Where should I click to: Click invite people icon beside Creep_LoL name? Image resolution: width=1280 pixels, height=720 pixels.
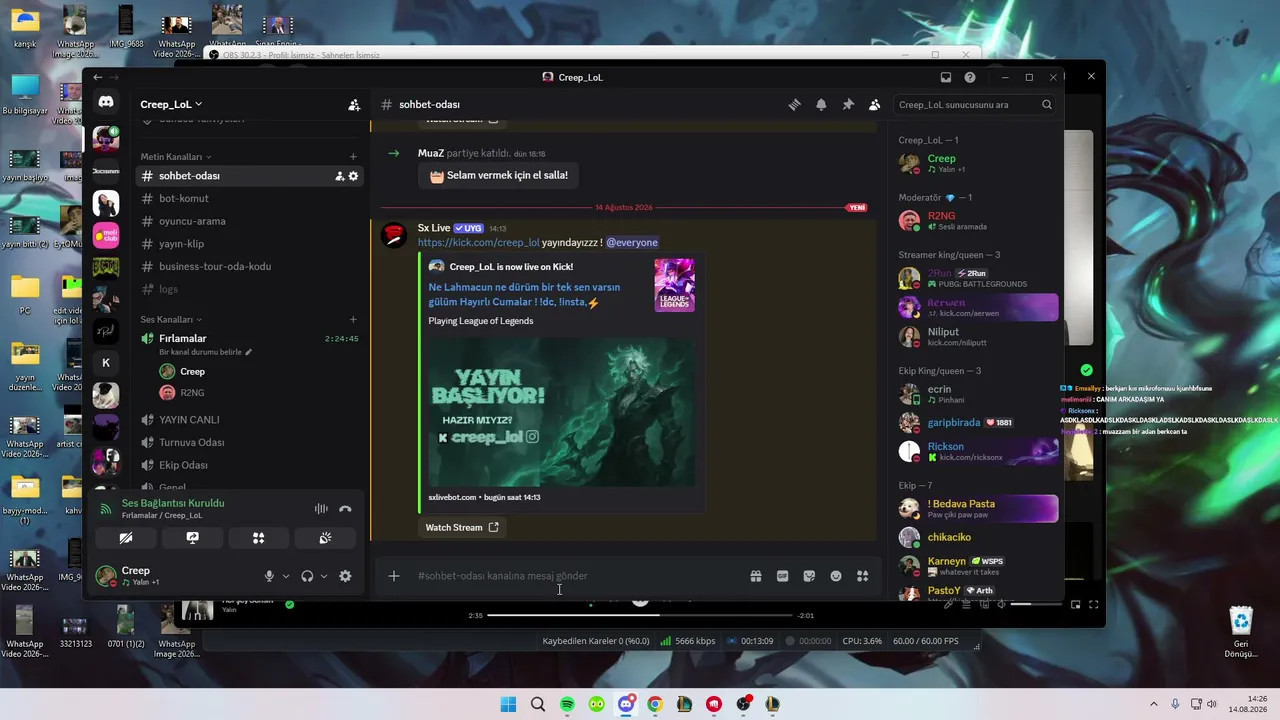[354, 104]
